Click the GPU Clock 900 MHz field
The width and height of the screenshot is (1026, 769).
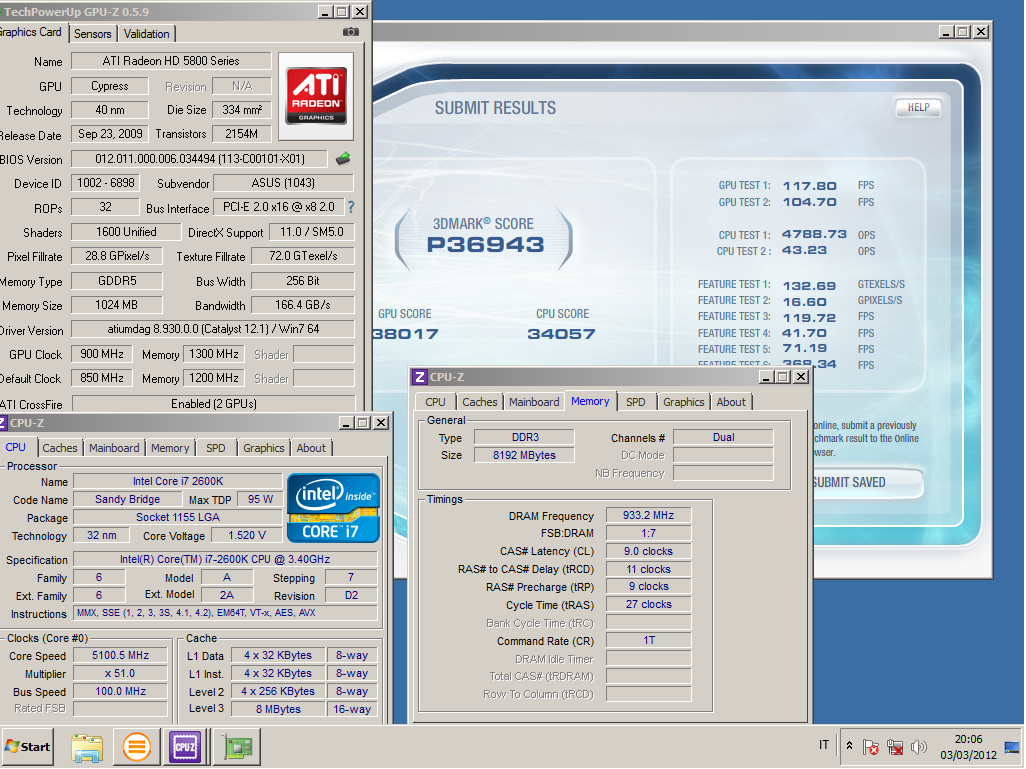101,354
